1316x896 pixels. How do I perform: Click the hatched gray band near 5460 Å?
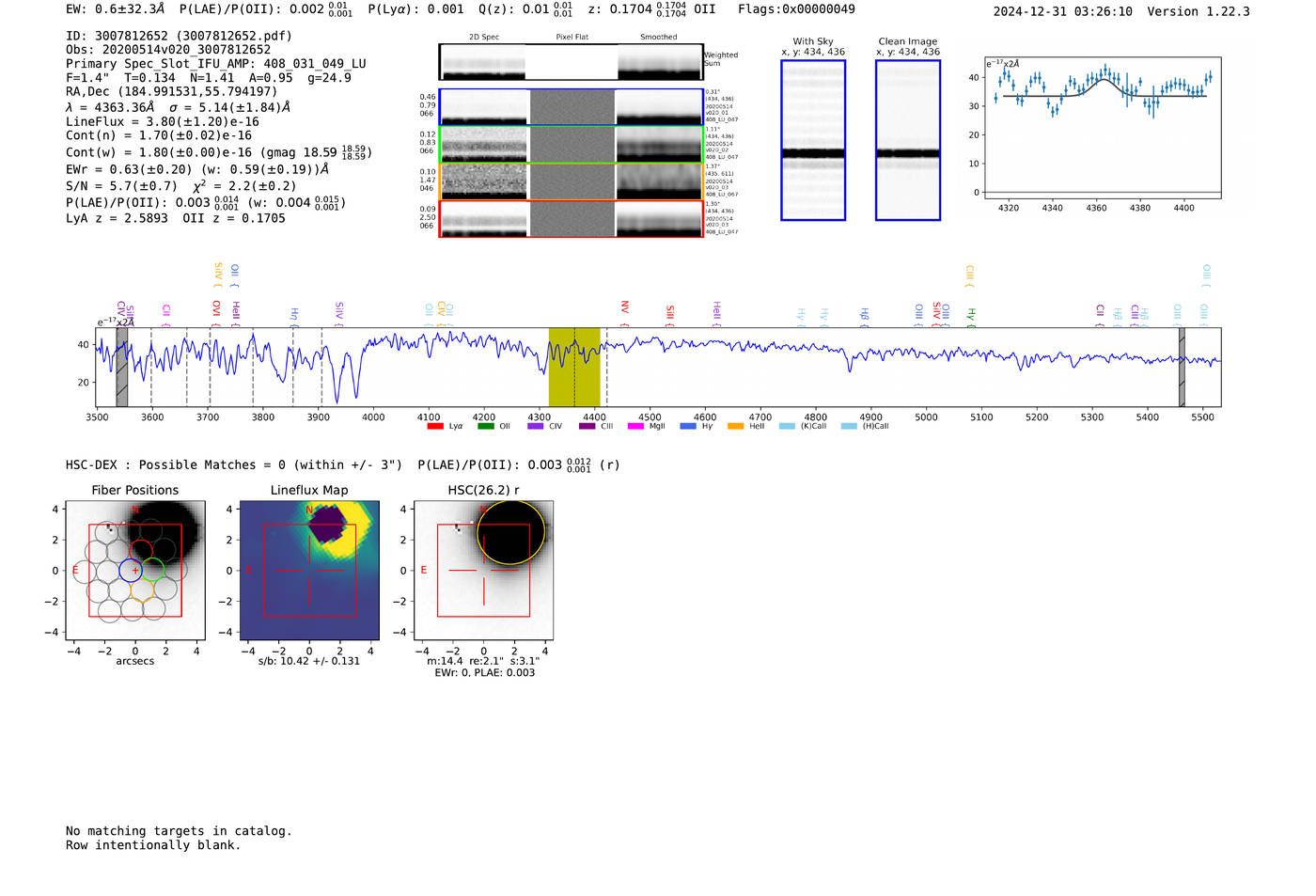pyautogui.click(x=1182, y=367)
